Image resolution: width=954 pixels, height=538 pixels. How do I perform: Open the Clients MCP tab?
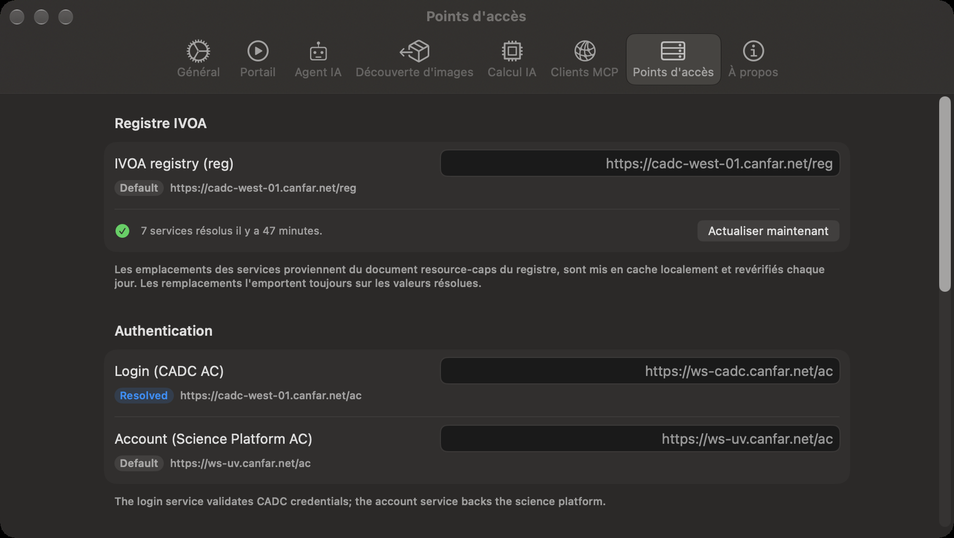(x=584, y=59)
